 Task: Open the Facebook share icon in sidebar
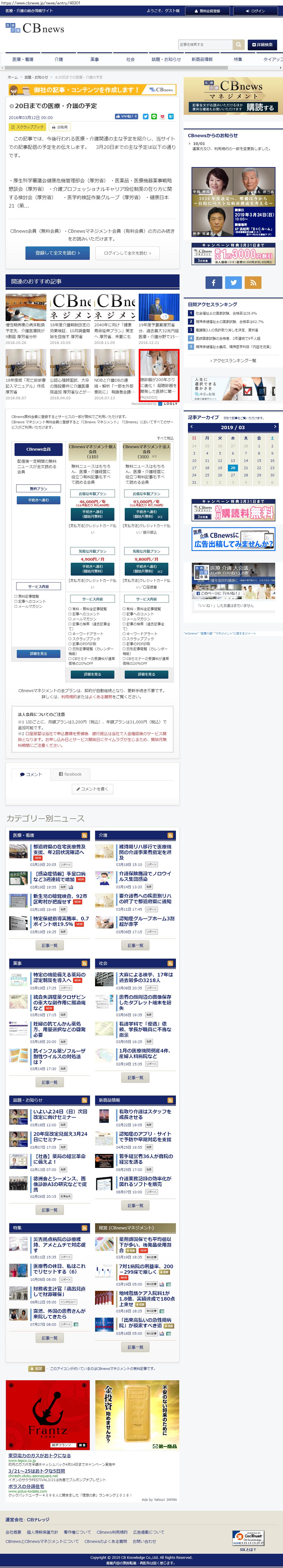[214, 282]
